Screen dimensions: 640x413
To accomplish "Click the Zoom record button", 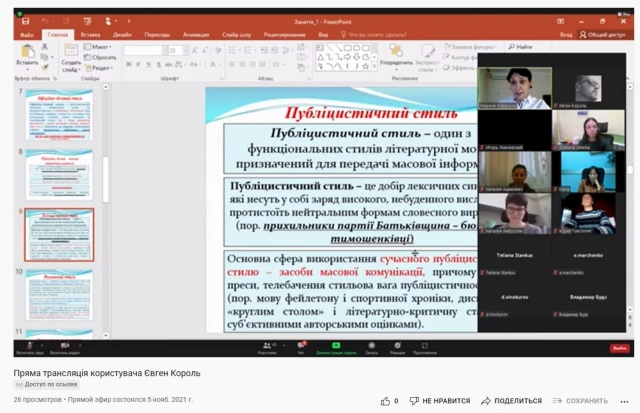I will click(371, 346).
